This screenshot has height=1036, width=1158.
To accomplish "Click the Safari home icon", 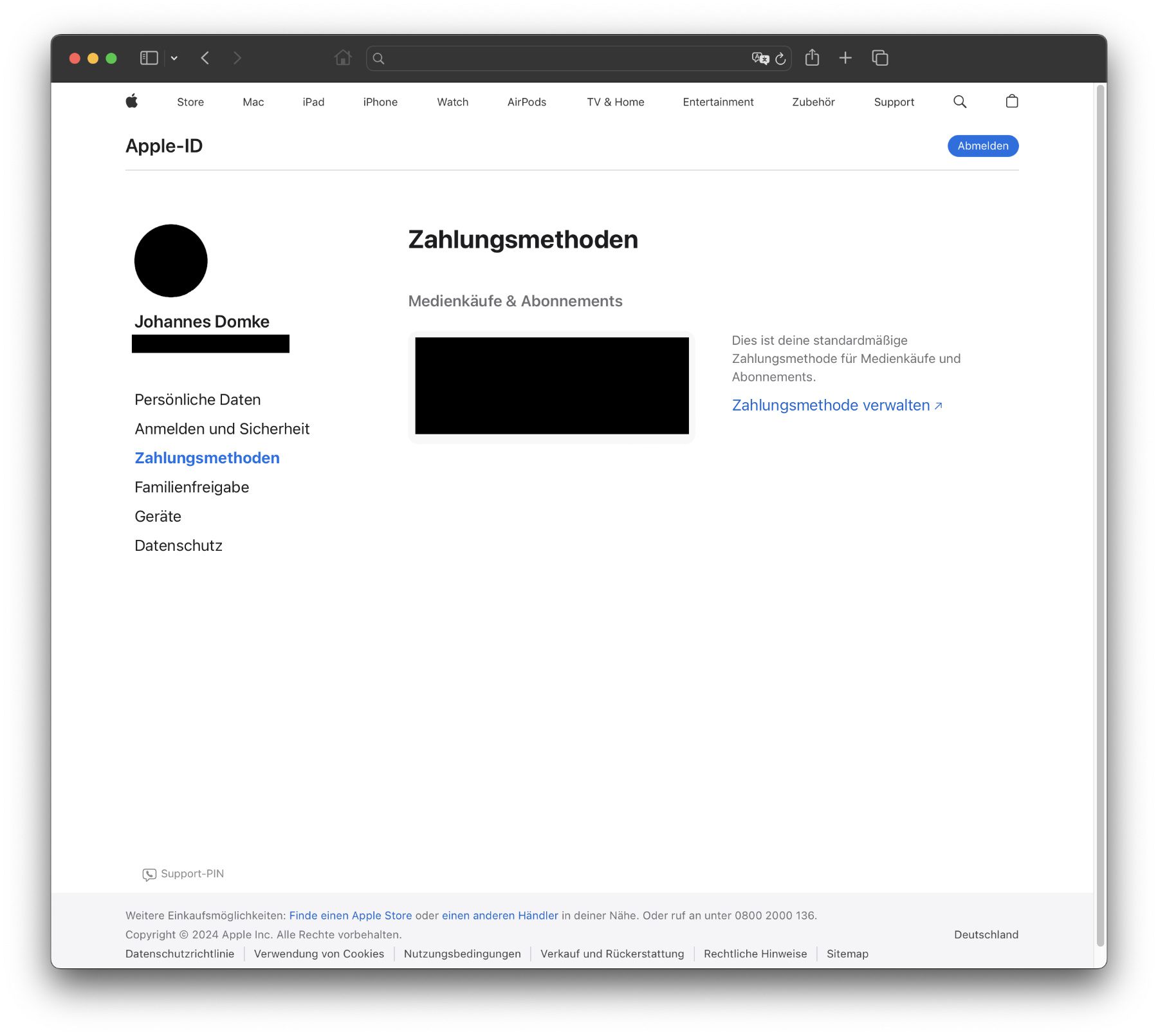I will (x=343, y=58).
